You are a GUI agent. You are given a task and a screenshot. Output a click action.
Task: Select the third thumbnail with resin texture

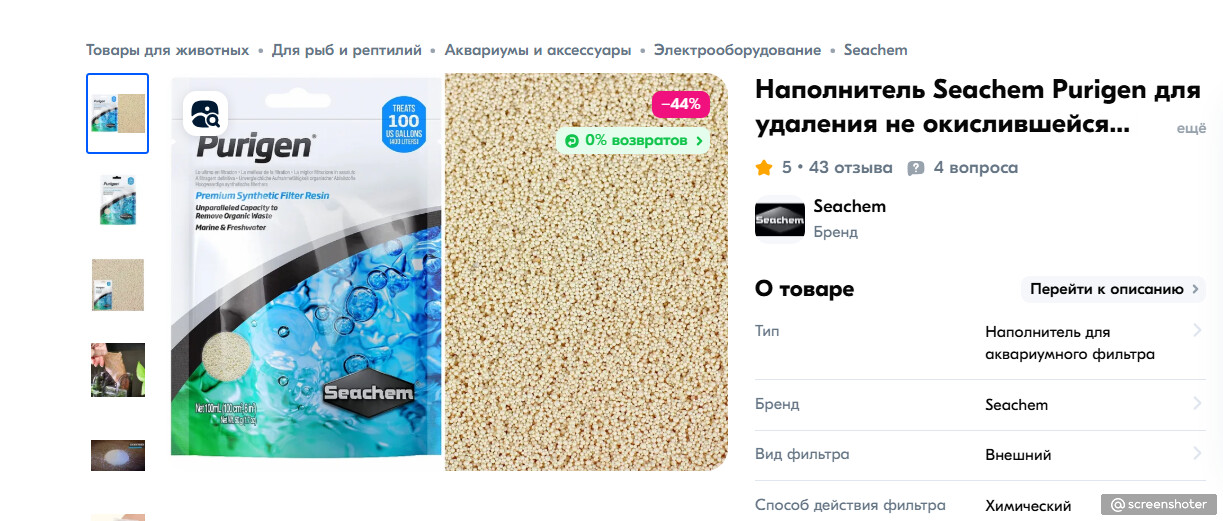pos(117,285)
